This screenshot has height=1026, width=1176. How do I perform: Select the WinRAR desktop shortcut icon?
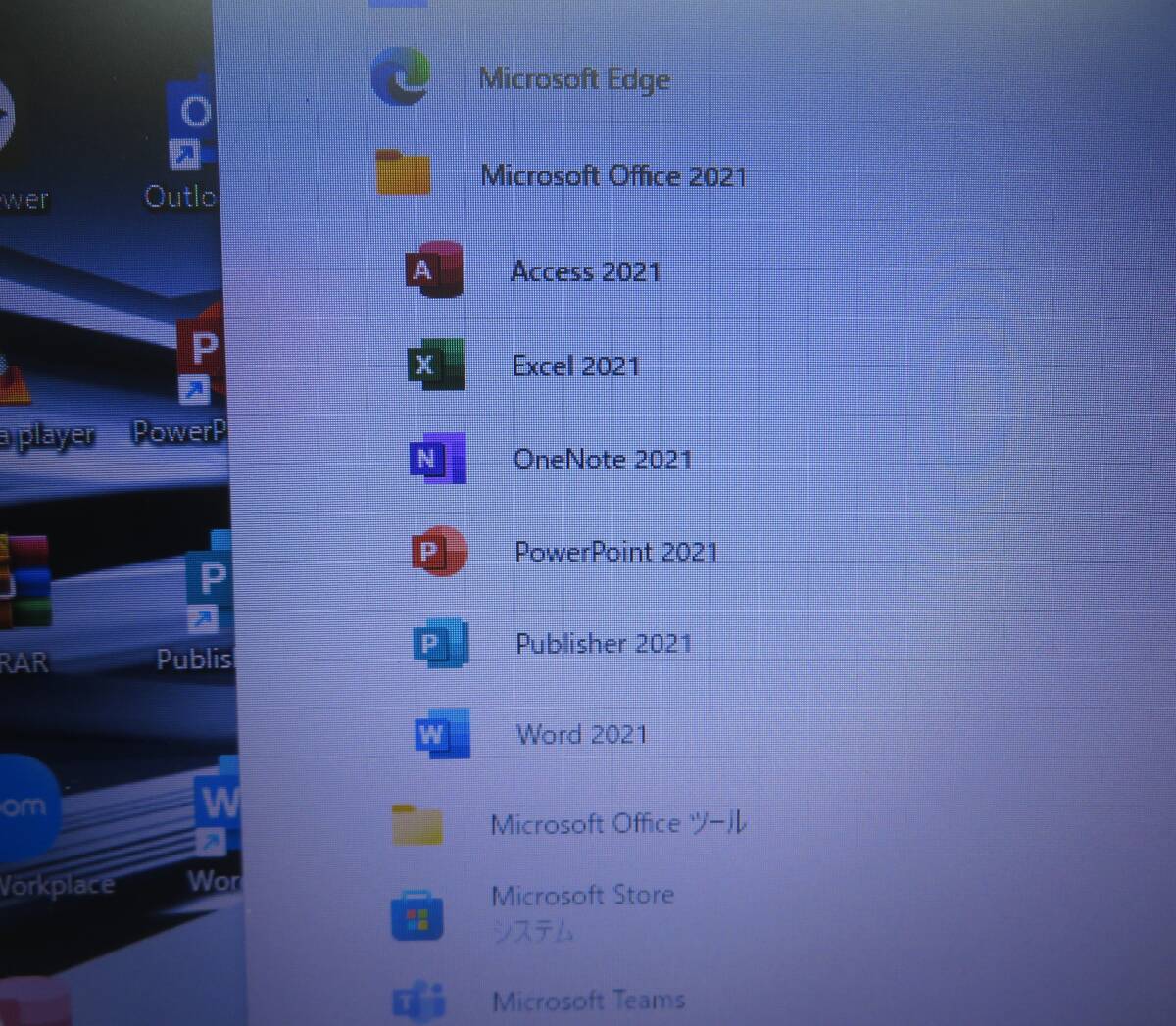[x=24, y=582]
